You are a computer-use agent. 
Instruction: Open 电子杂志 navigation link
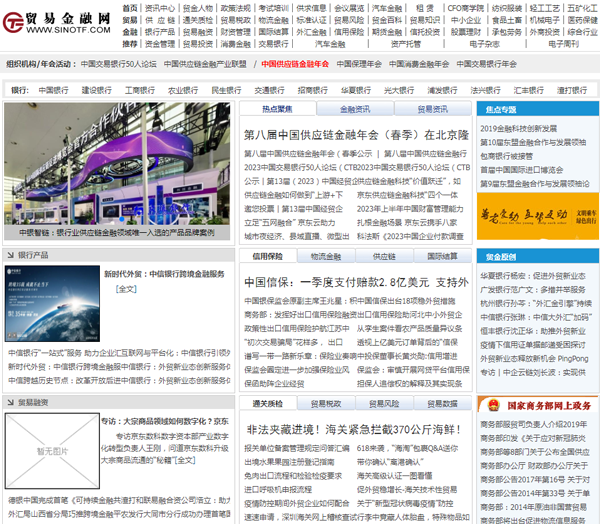pyautogui.click(x=484, y=44)
